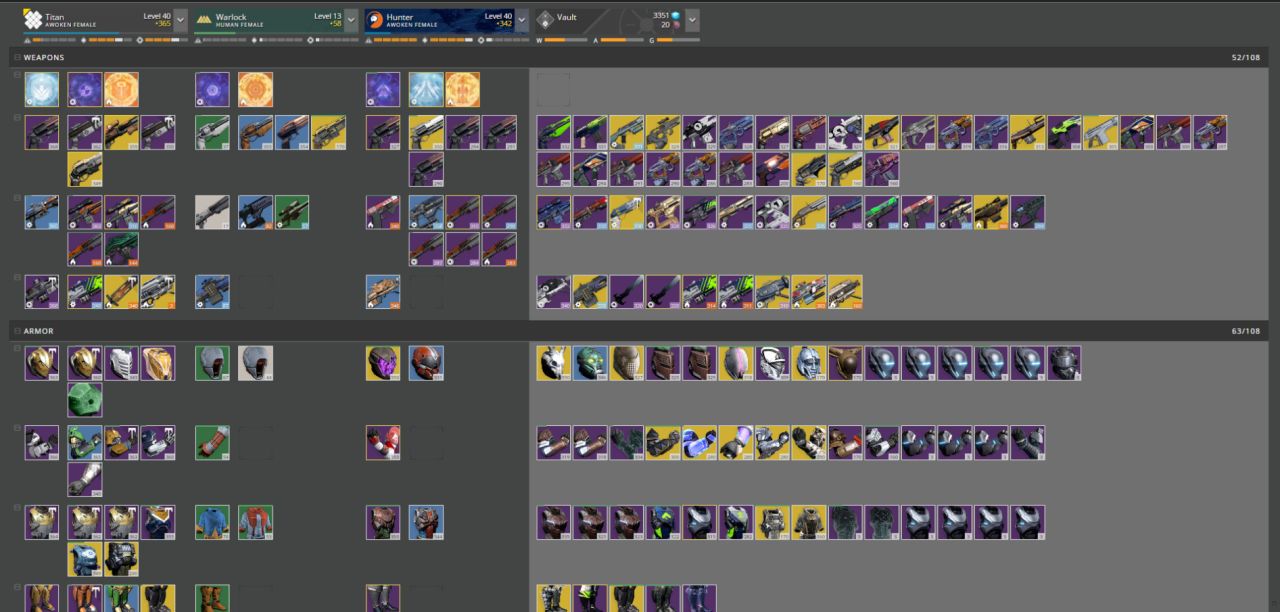Collapse the special weapons row
Screen dimensions: 1280x612
point(17,198)
